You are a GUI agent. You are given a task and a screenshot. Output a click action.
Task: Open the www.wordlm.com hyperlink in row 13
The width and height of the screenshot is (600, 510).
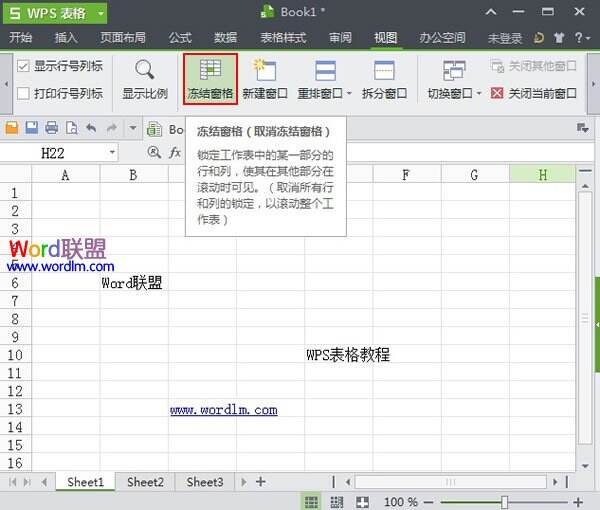click(x=223, y=410)
